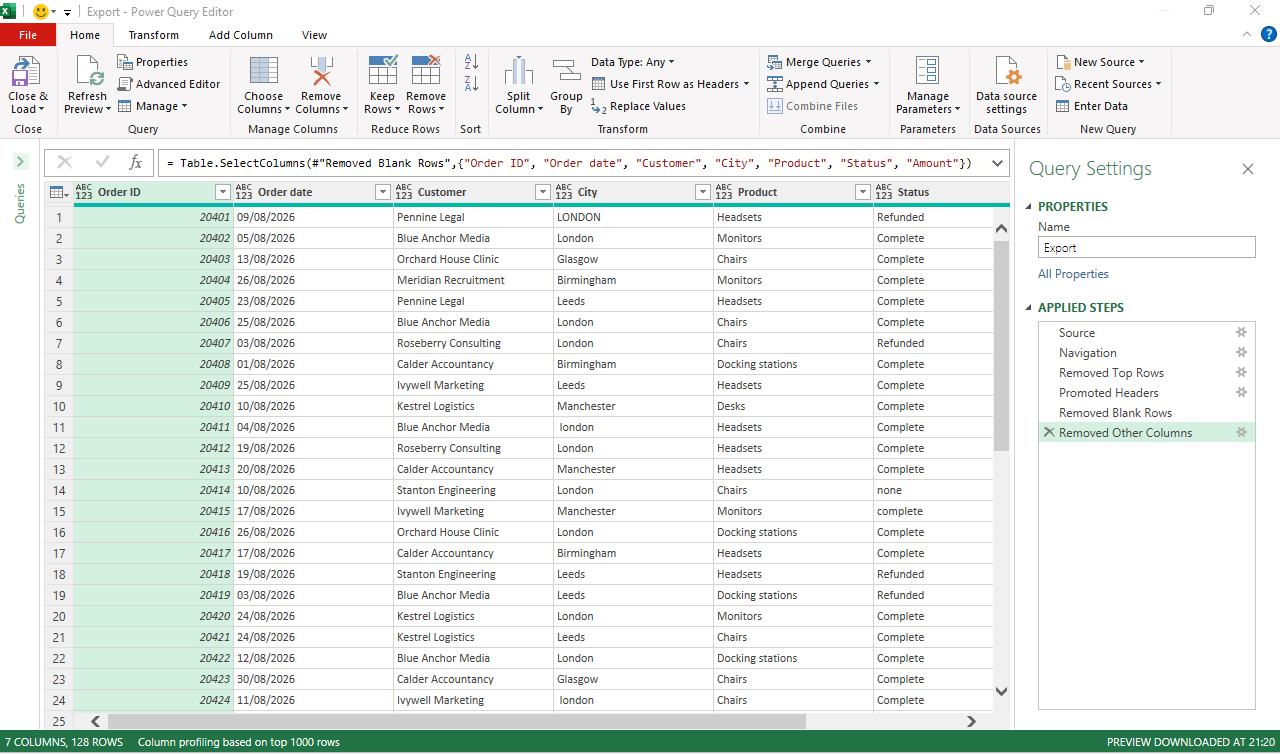Open gear settings for Removed Top Rows step
Image resolution: width=1280 pixels, height=754 pixels.
pos(1241,373)
